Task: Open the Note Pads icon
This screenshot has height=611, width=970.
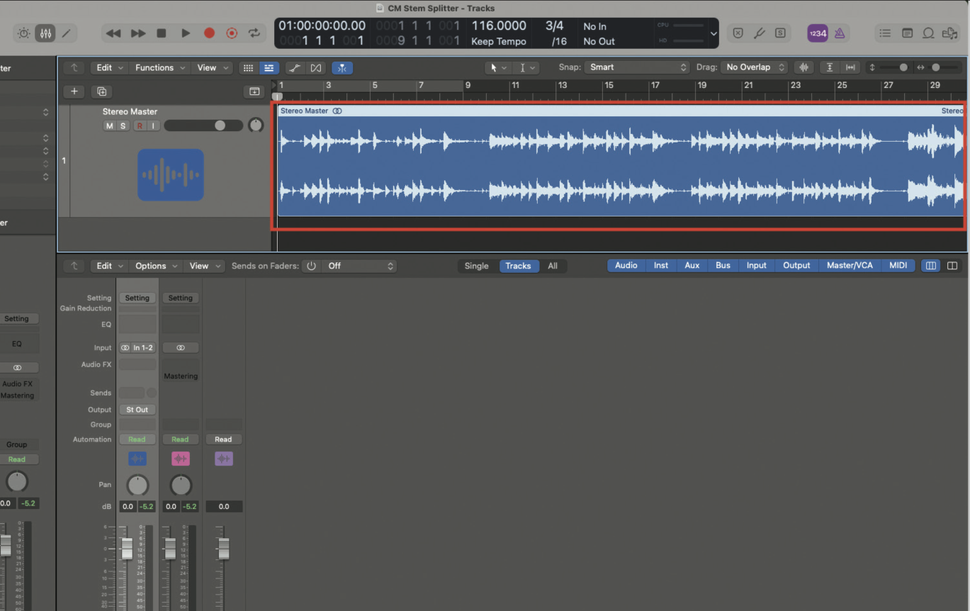Action: [x=908, y=33]
